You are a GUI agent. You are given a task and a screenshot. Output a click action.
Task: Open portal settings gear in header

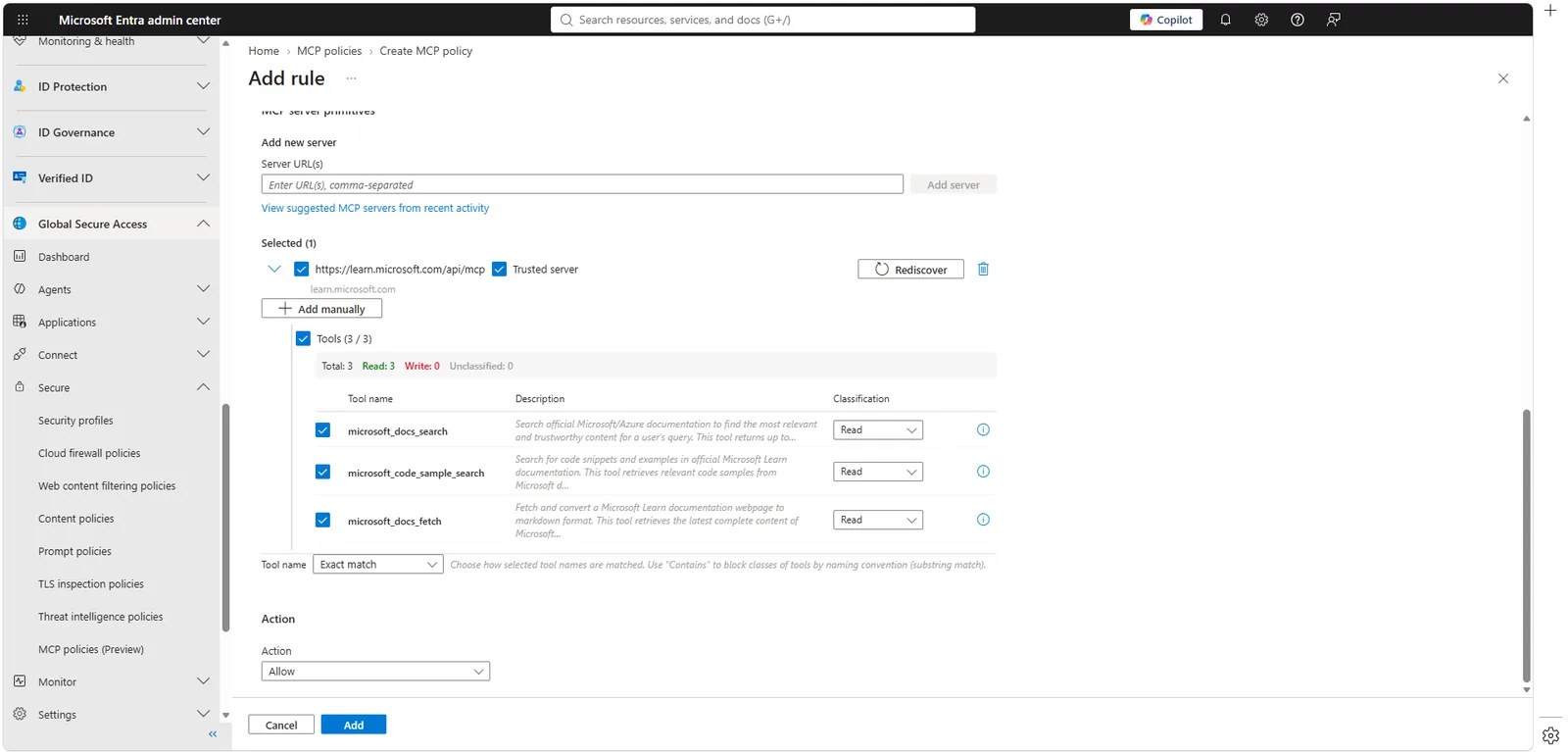(x=1261, y=20)
